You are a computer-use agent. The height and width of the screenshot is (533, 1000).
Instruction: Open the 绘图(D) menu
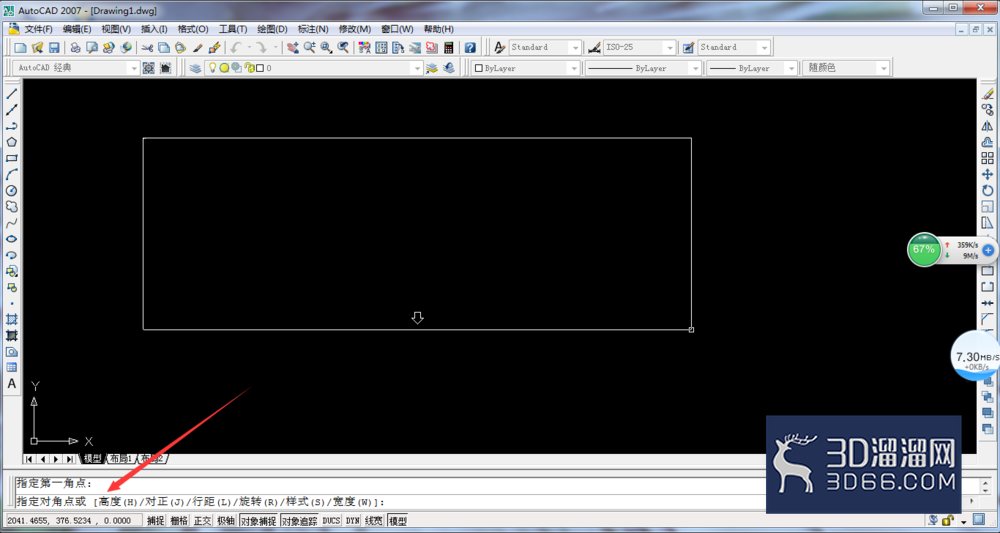tap(272, 29)
